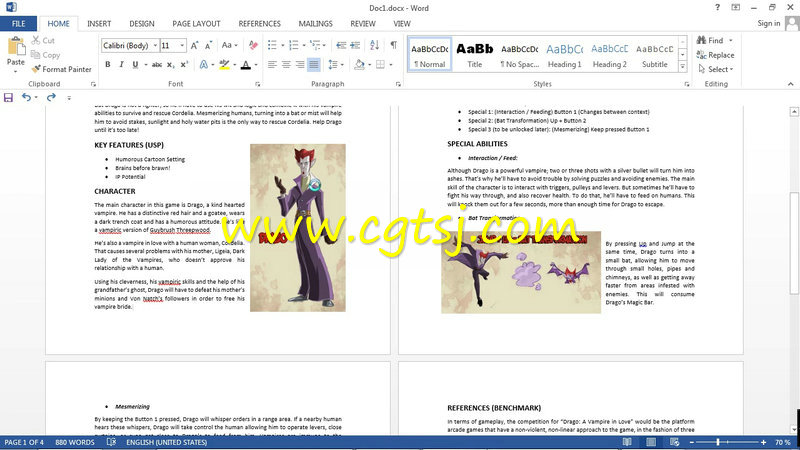800x450 pixels.
Task: Decrease paragraph indent
Action: click(341, 45)
